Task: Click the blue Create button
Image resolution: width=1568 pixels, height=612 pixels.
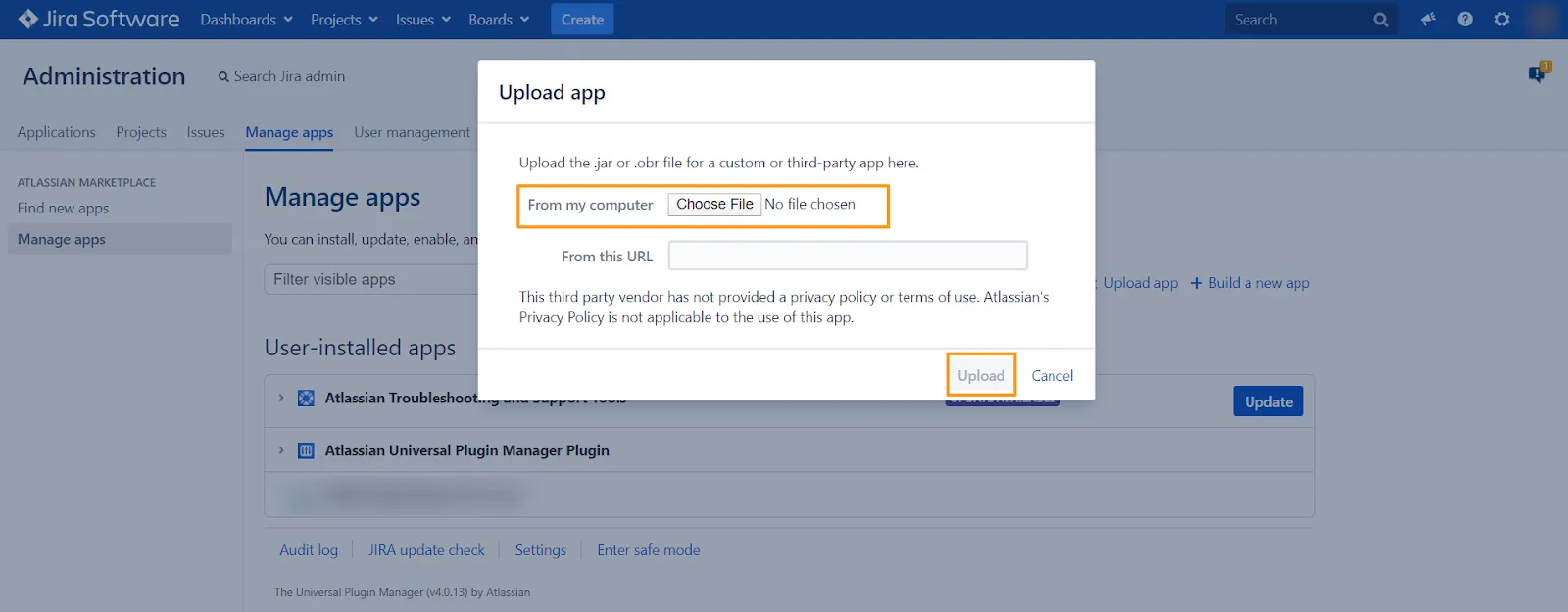Action: click(x=582, y=20)
